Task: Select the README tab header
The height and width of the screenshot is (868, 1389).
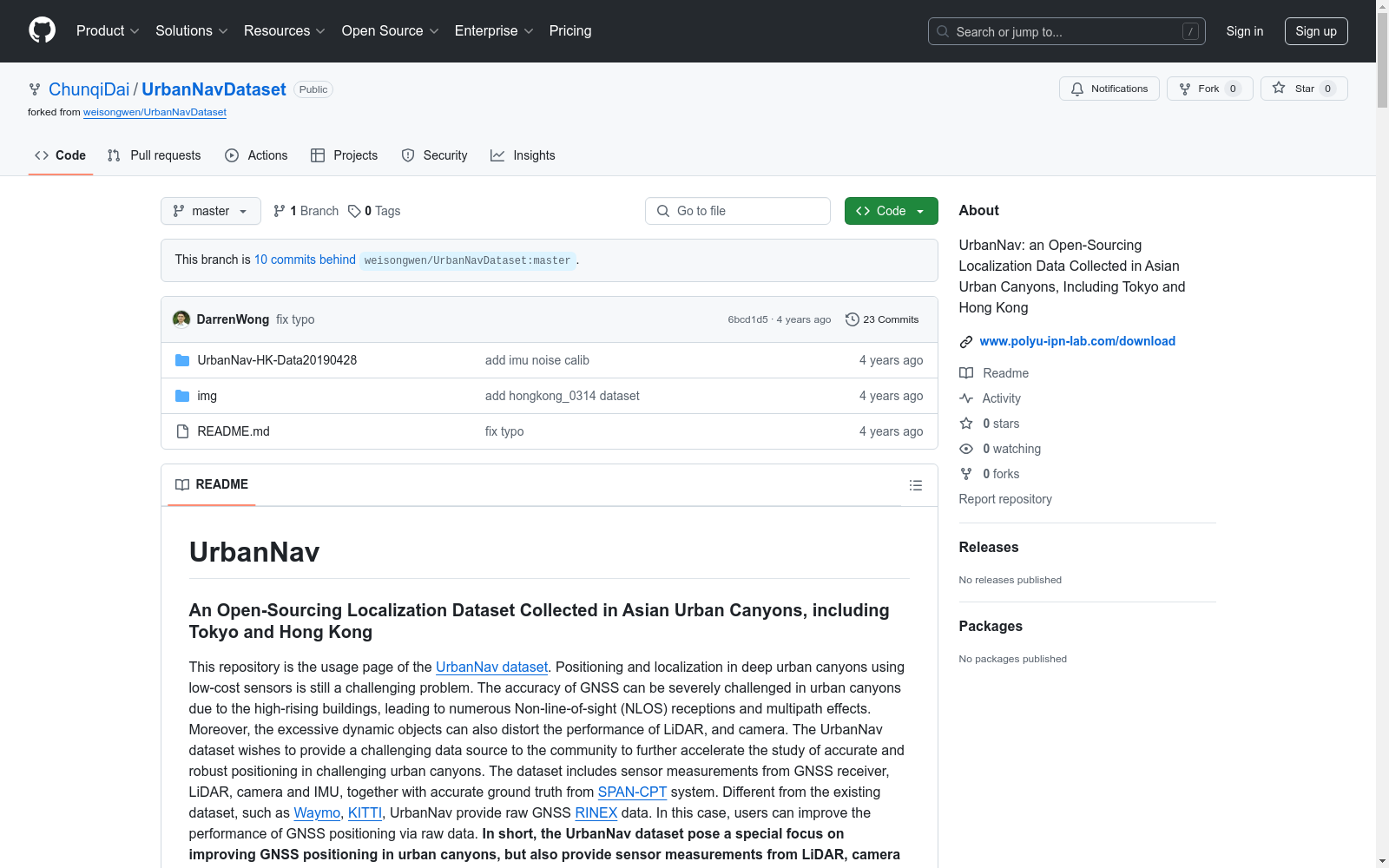Action: click(212, 484)
